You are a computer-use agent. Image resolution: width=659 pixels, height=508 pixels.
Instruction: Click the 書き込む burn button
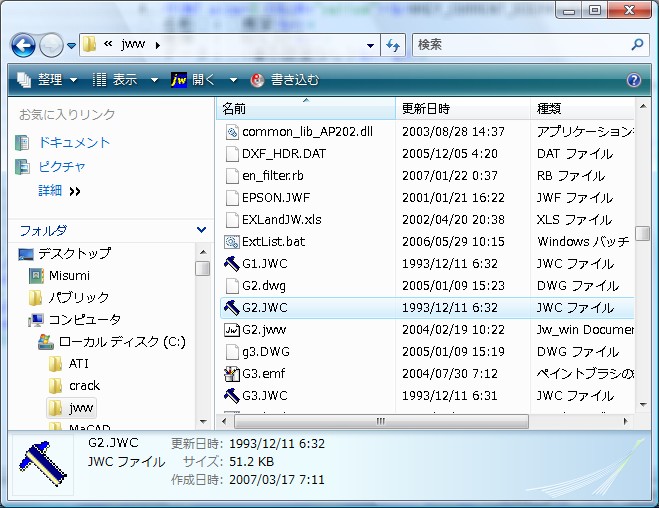(x=285, y=80)
